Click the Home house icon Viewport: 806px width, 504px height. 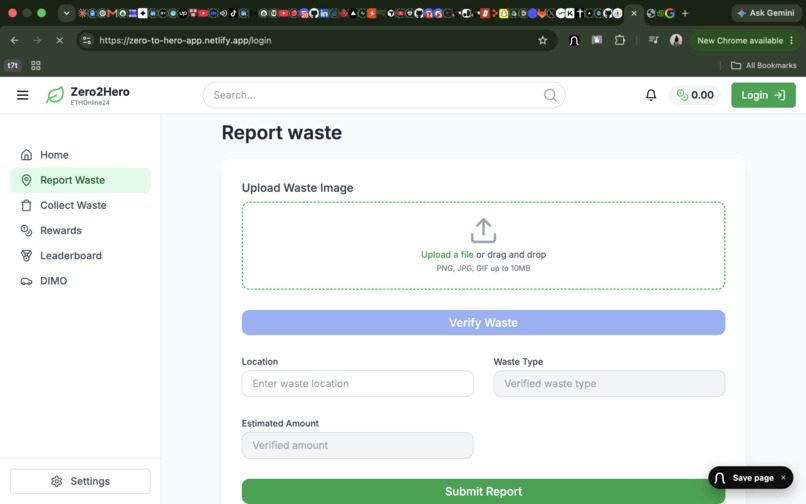[x=26, y=155]
